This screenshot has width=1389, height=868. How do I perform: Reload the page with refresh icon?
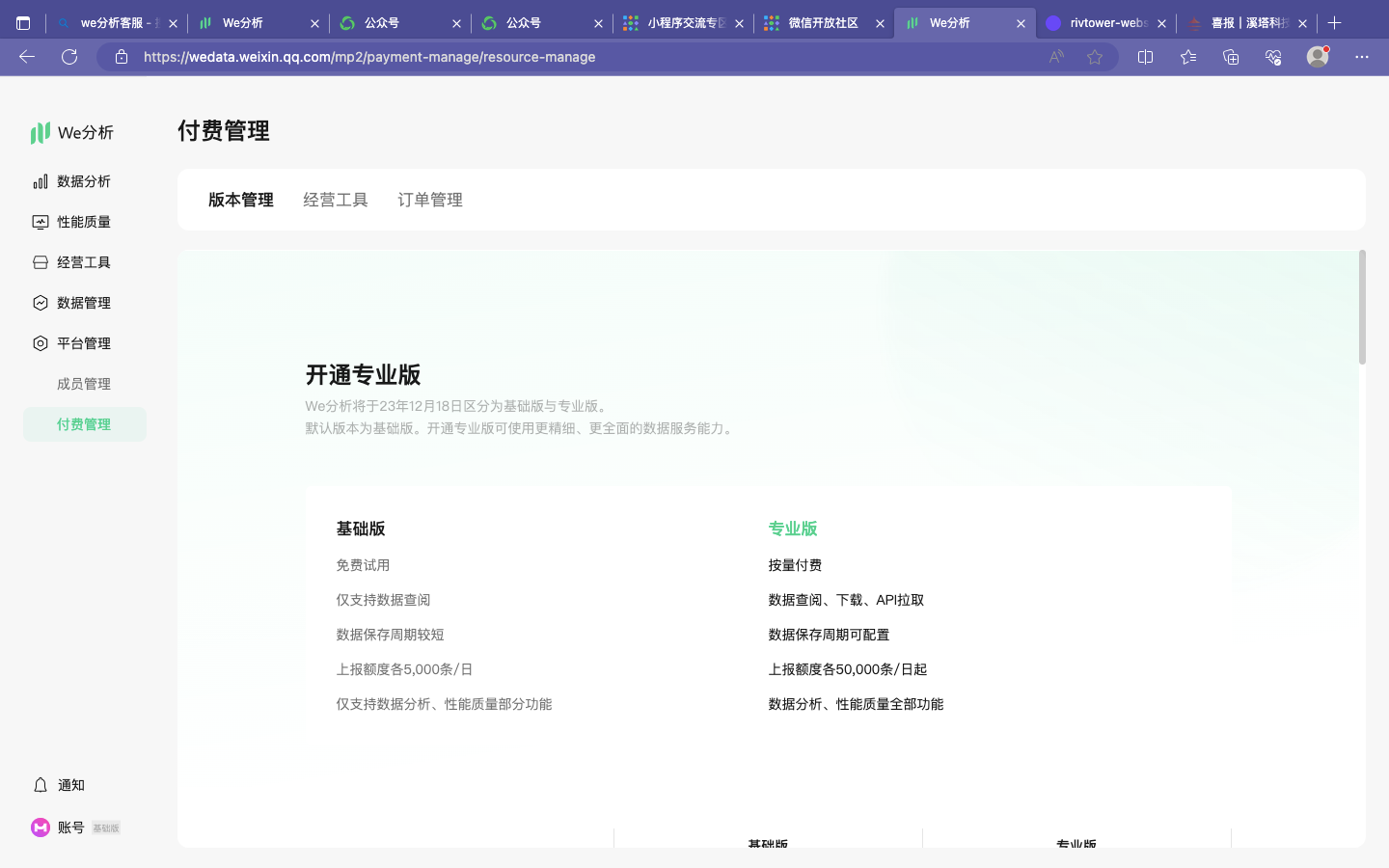(x=69, y=57)
